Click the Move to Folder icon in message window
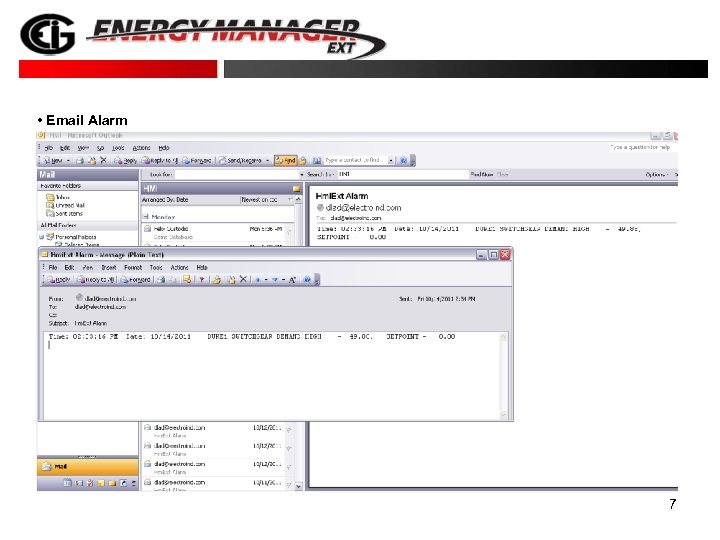The height and width of the screenshot is (540, 720). 231,280
